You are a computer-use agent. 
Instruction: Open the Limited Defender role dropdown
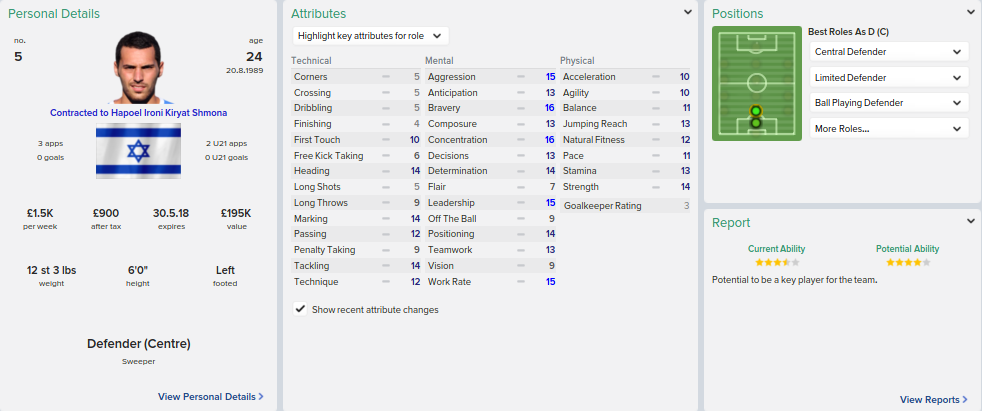888,77
